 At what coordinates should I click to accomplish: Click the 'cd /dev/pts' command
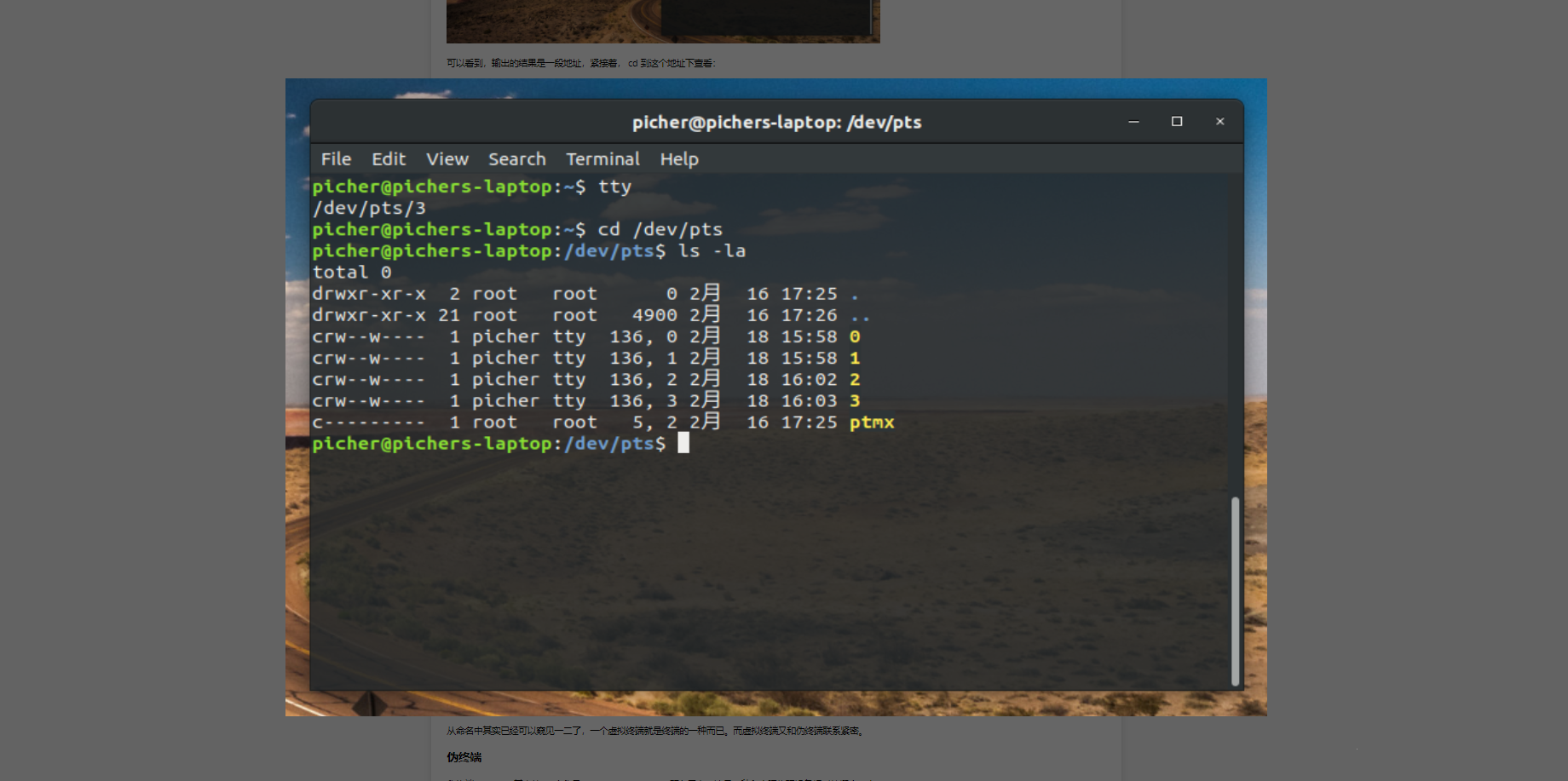[660, 229]
